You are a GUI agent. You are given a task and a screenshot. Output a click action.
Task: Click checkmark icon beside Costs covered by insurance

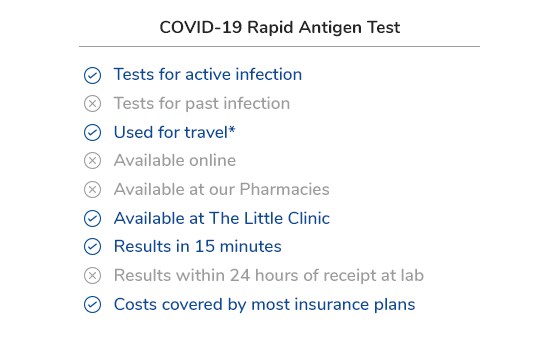[92, 305]
